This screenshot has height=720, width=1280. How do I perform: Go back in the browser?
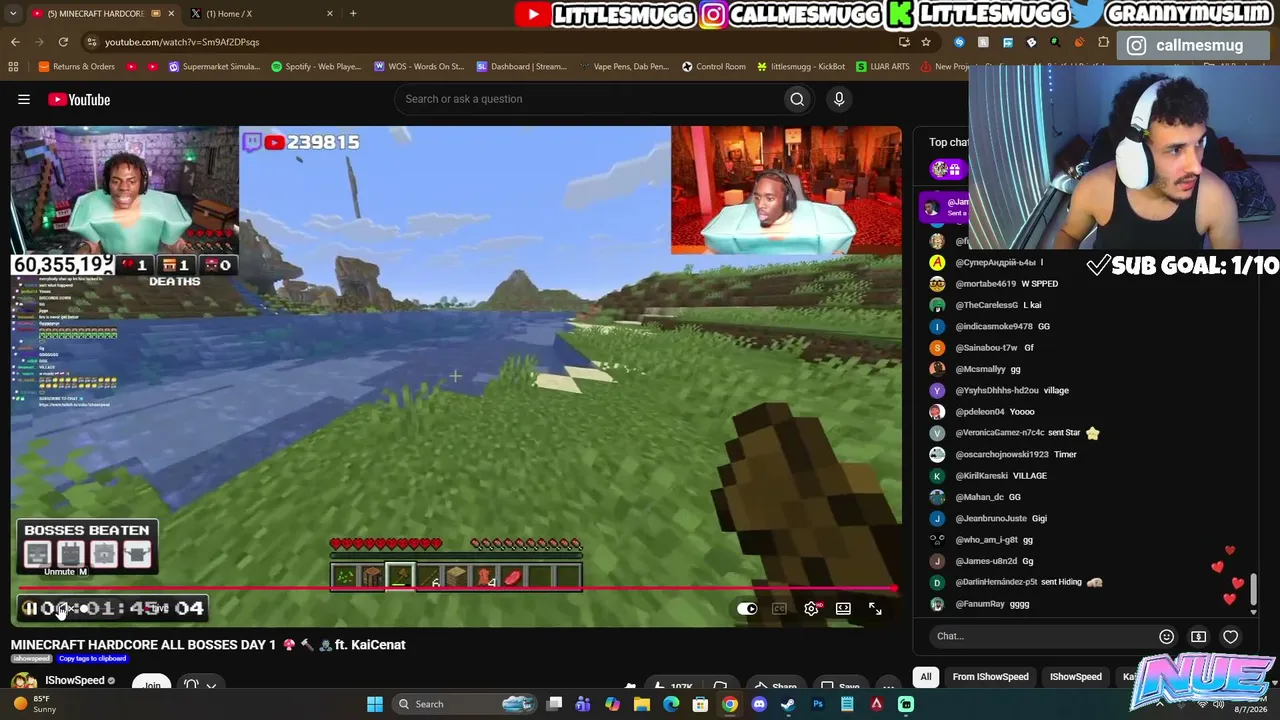click(15, 42)
